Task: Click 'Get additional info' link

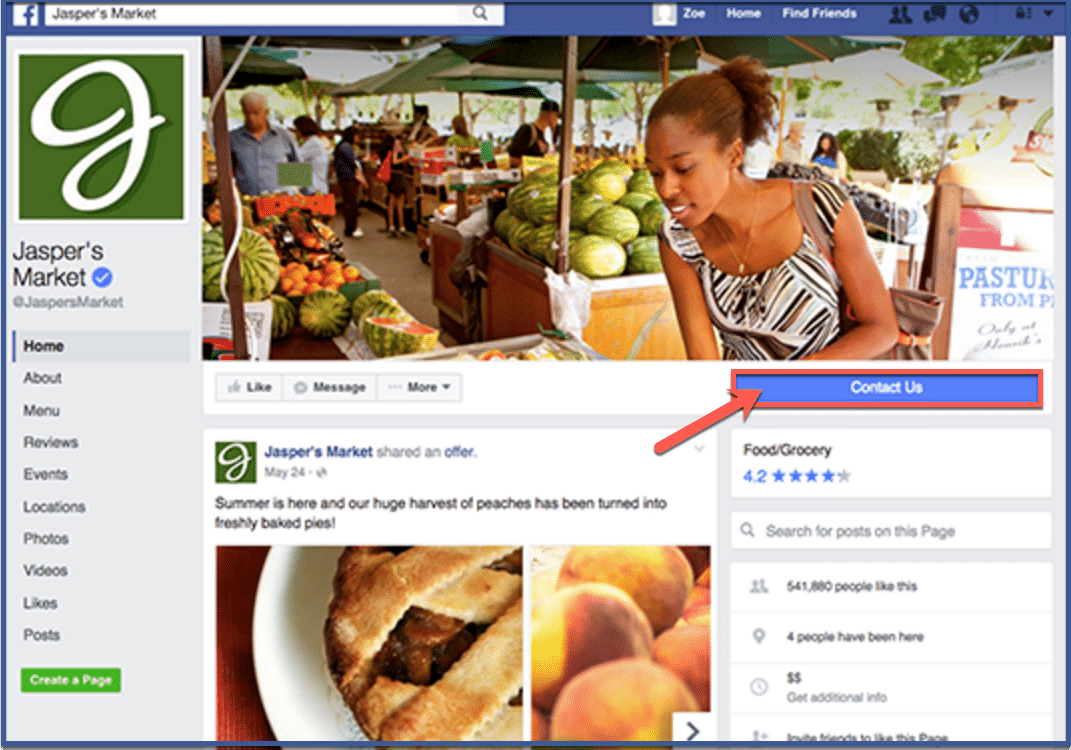Action: pyautogui.click(x=837, y=697)
